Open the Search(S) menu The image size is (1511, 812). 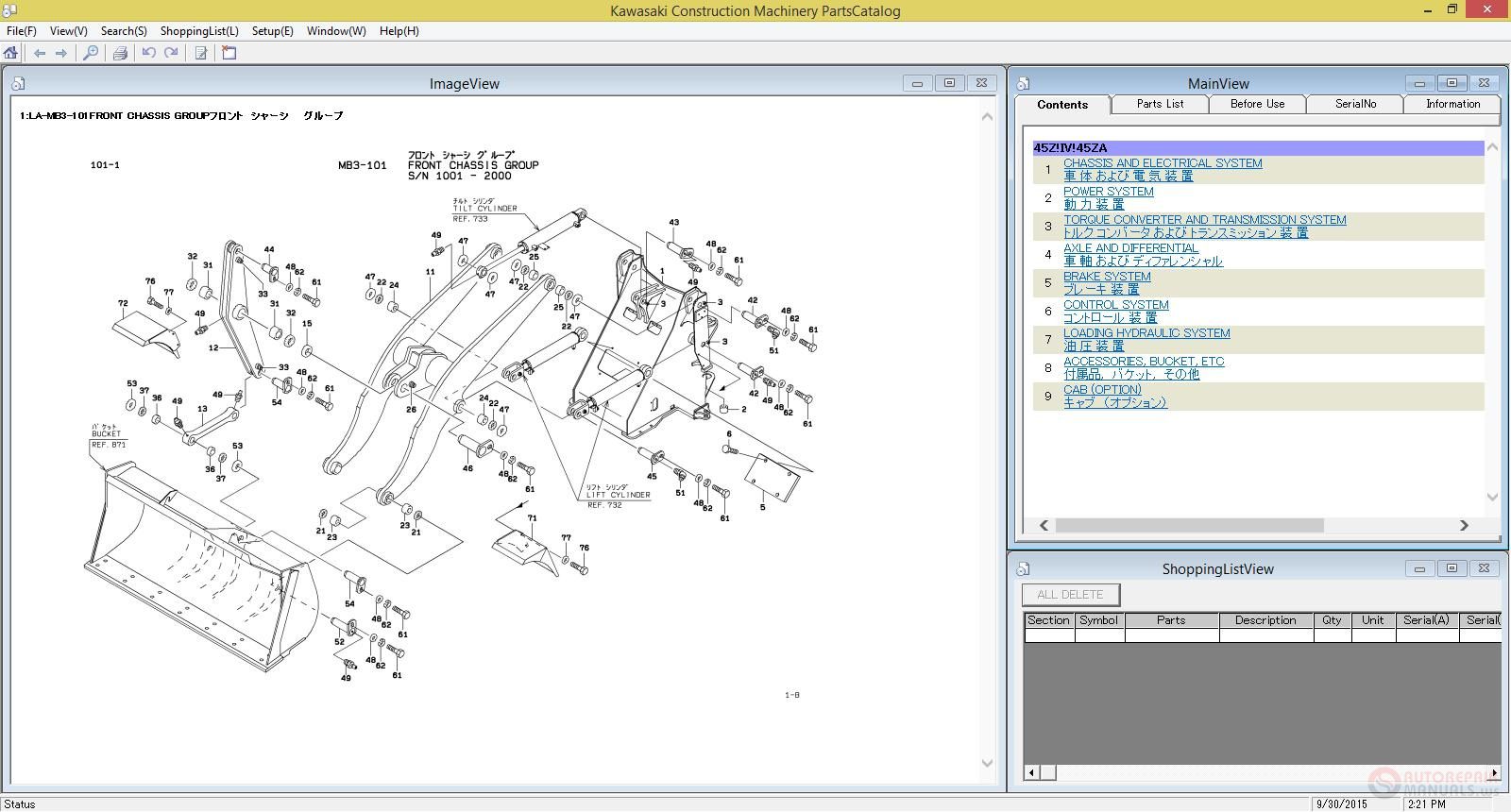coord(124,31)
